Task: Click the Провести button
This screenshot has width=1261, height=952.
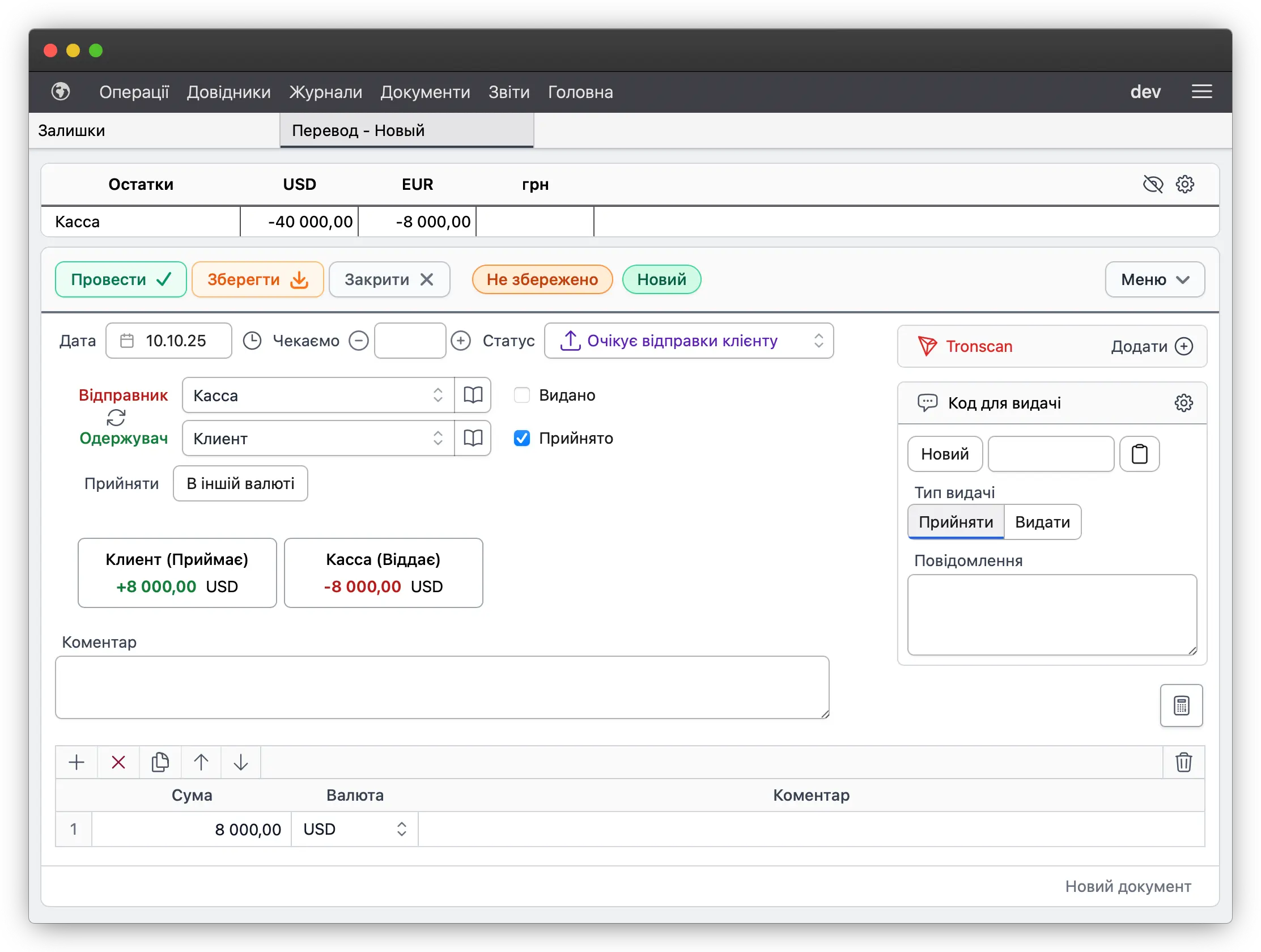Action: tap(120, 279)
